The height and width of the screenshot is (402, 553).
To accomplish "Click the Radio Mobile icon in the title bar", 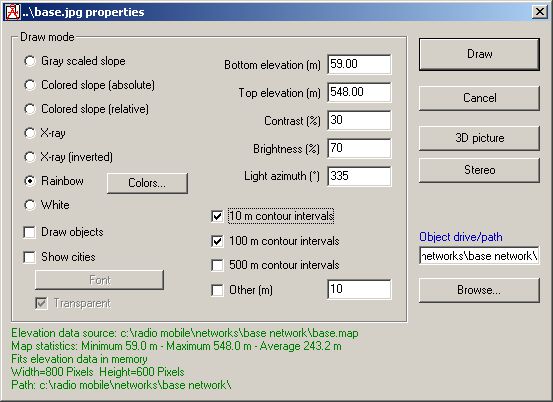I will coord(11,12).
